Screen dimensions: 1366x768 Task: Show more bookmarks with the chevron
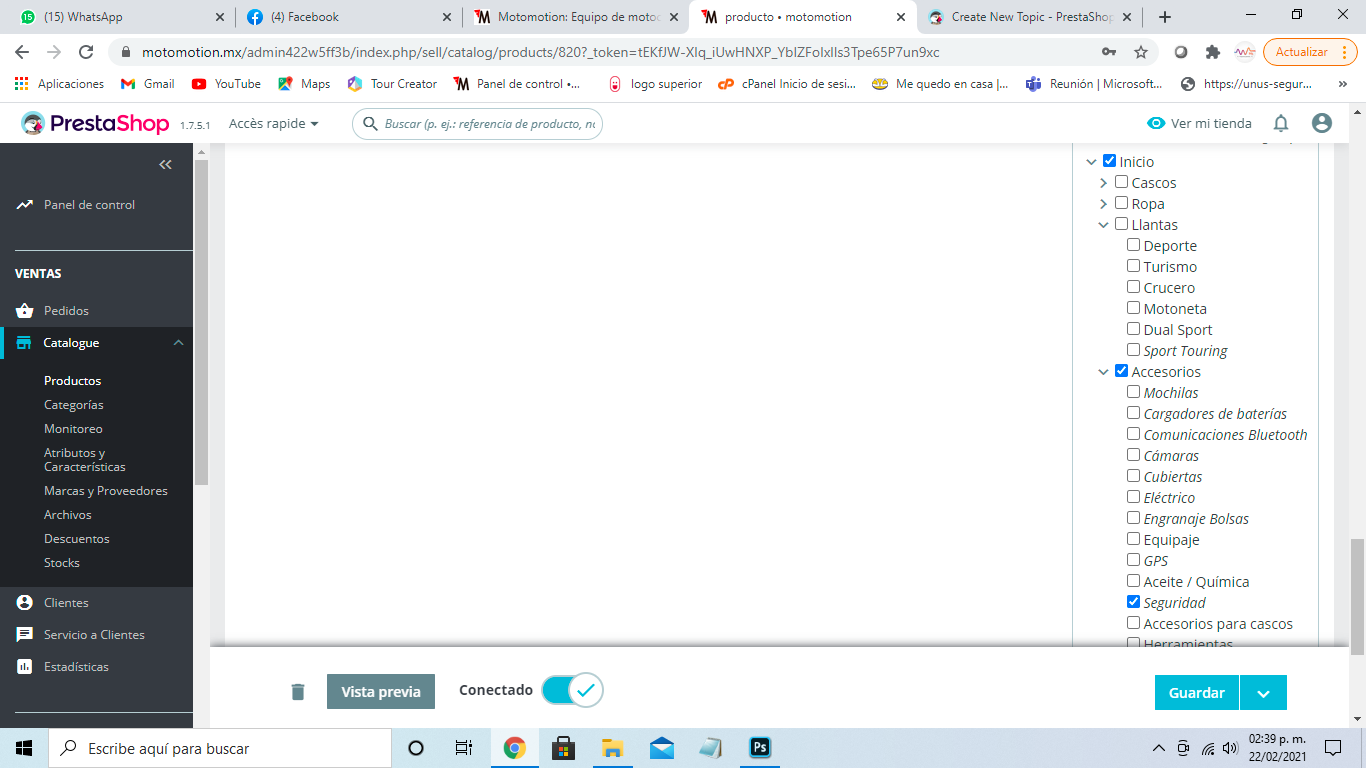(x=1343, y=84)
